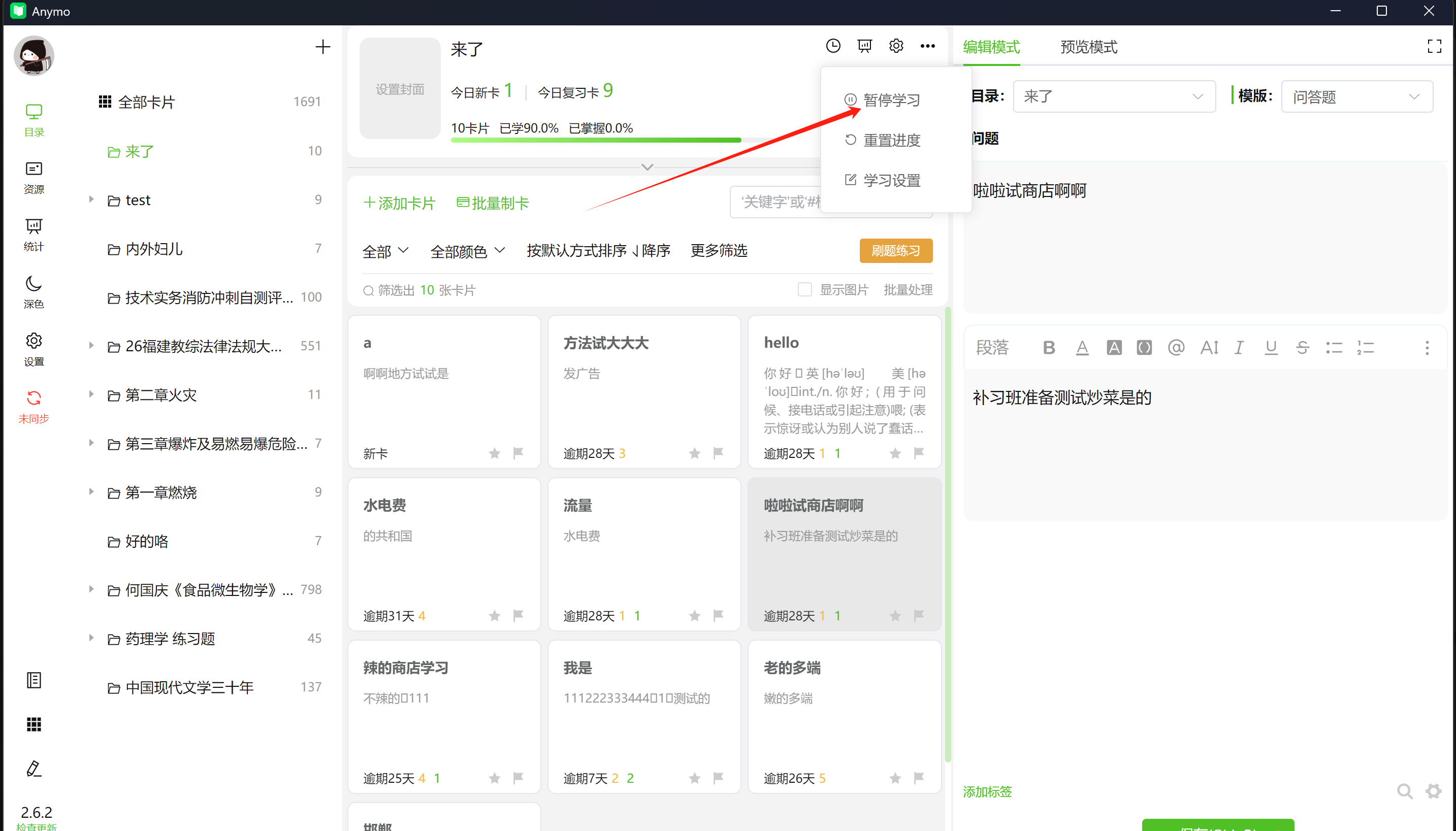1456x831 pixels.
Task: Open the 目录 sidebar section
Action: (34, 120)
